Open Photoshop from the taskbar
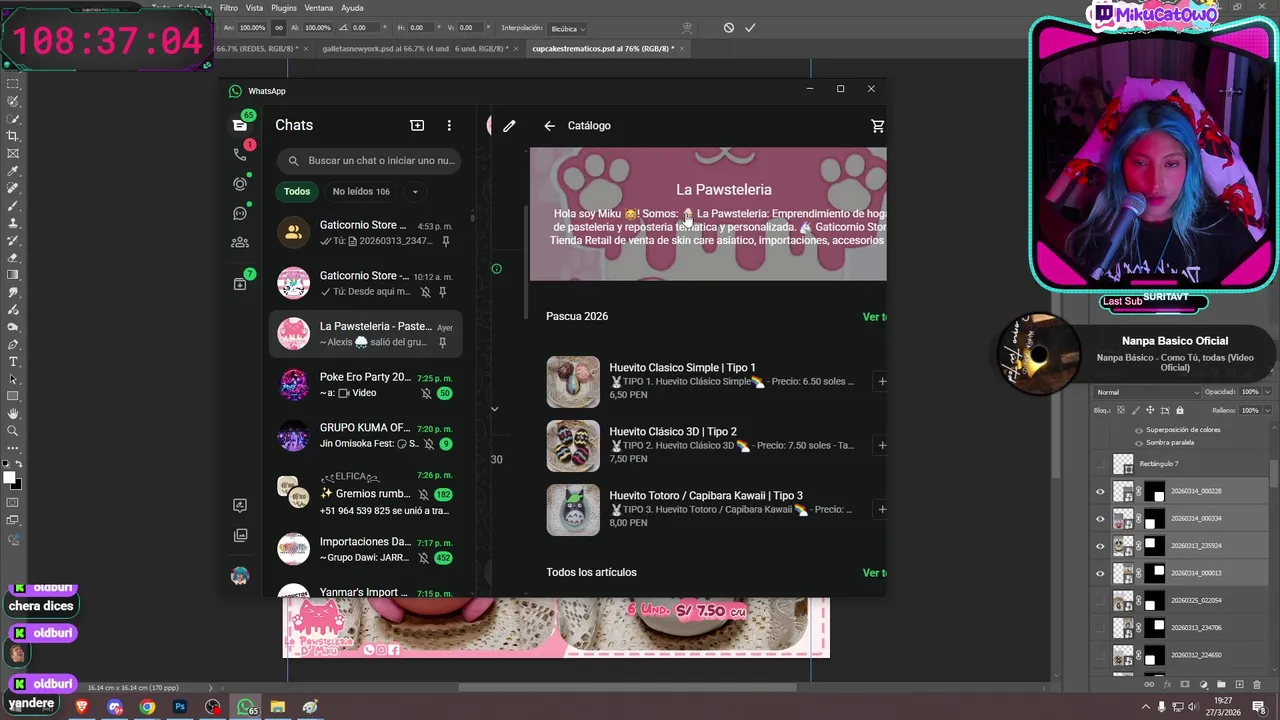 (180, 707)
